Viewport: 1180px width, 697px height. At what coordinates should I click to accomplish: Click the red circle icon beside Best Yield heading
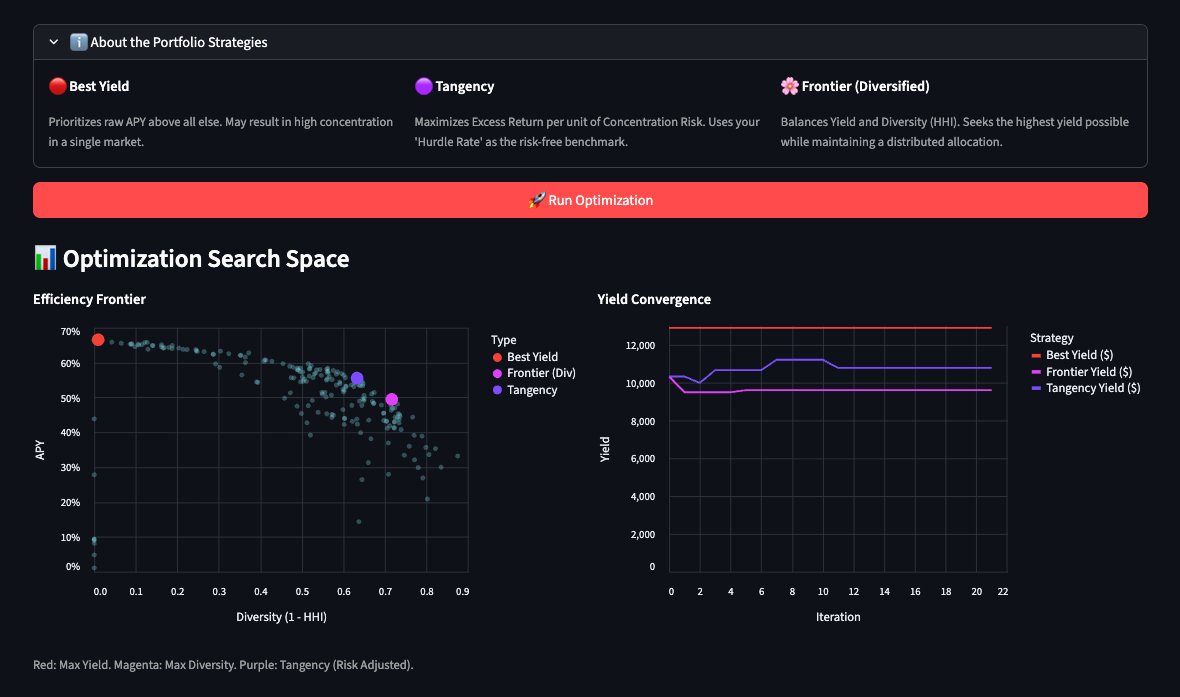click(x=57, y=87)
